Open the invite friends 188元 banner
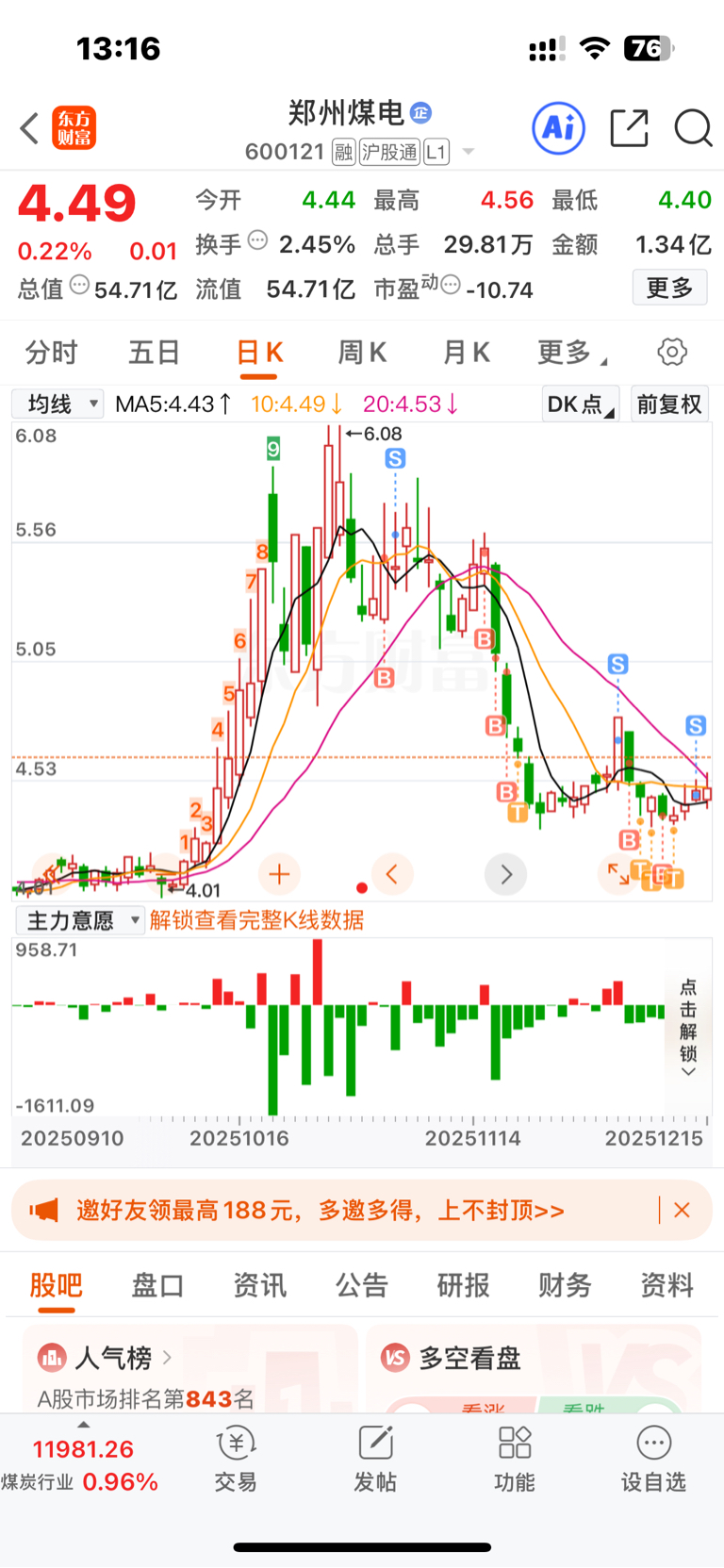The image size is (724, 1568). pos(362,1210)
